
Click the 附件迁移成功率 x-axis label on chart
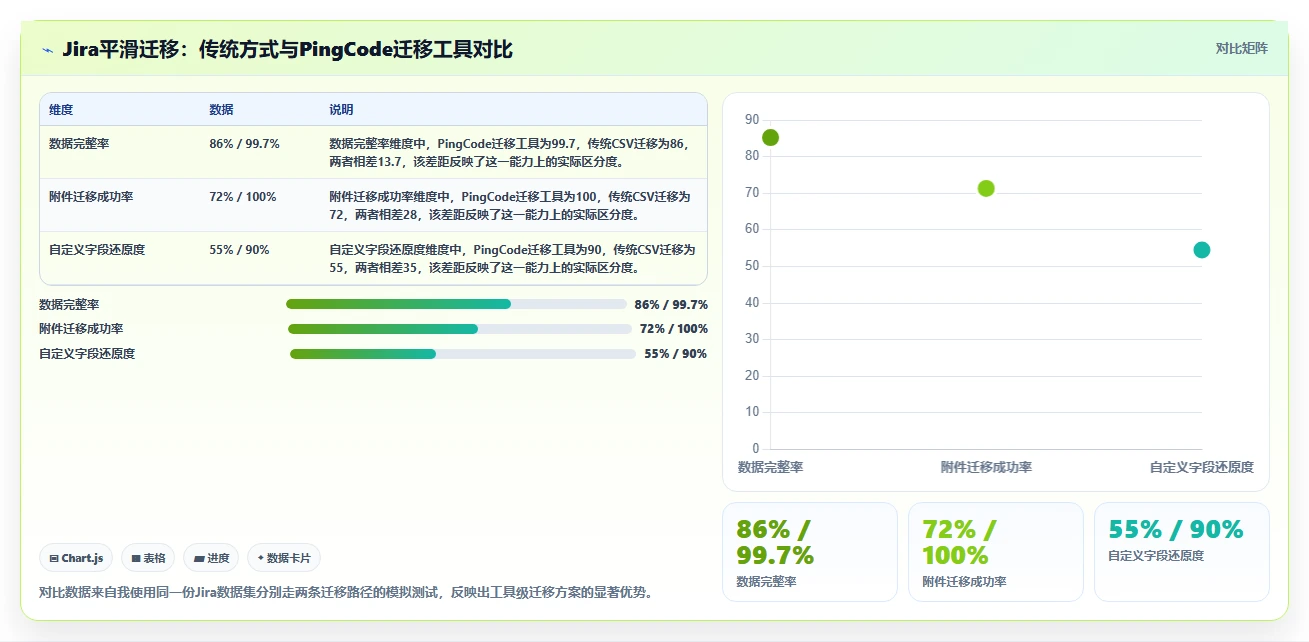point(986,467)
